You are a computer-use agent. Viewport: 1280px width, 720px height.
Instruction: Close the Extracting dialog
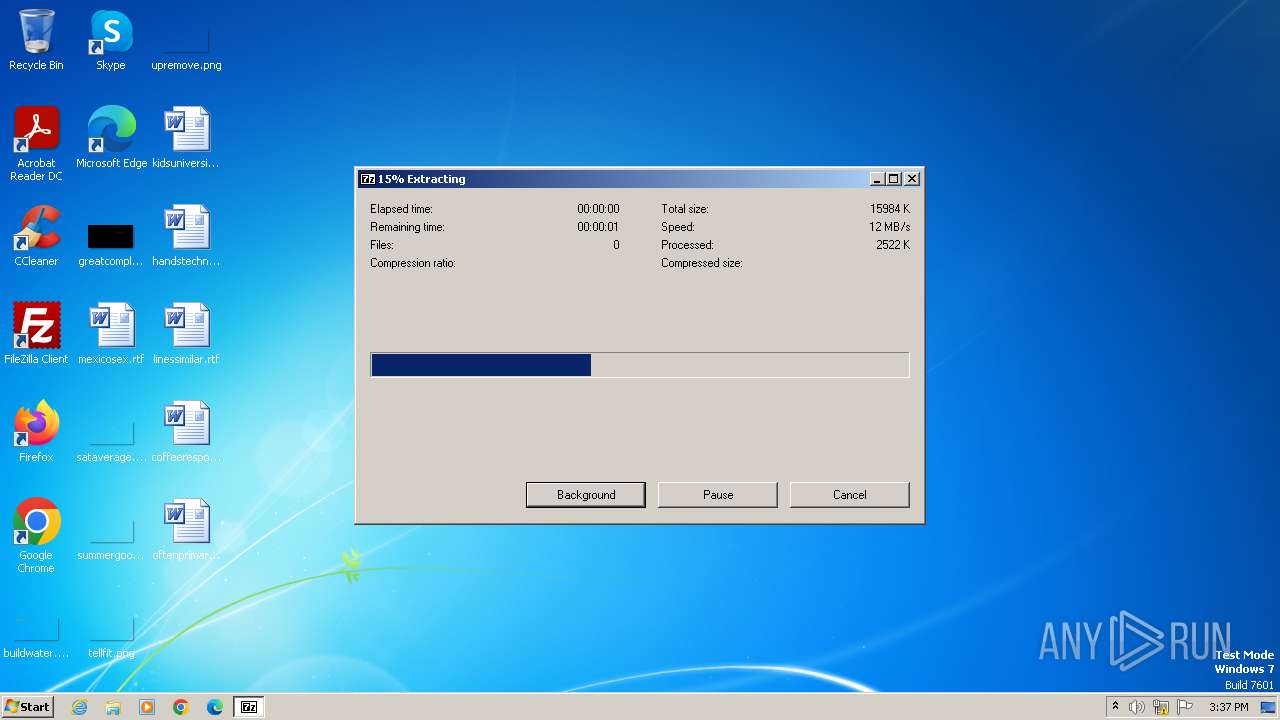click(x=912, y=179)
